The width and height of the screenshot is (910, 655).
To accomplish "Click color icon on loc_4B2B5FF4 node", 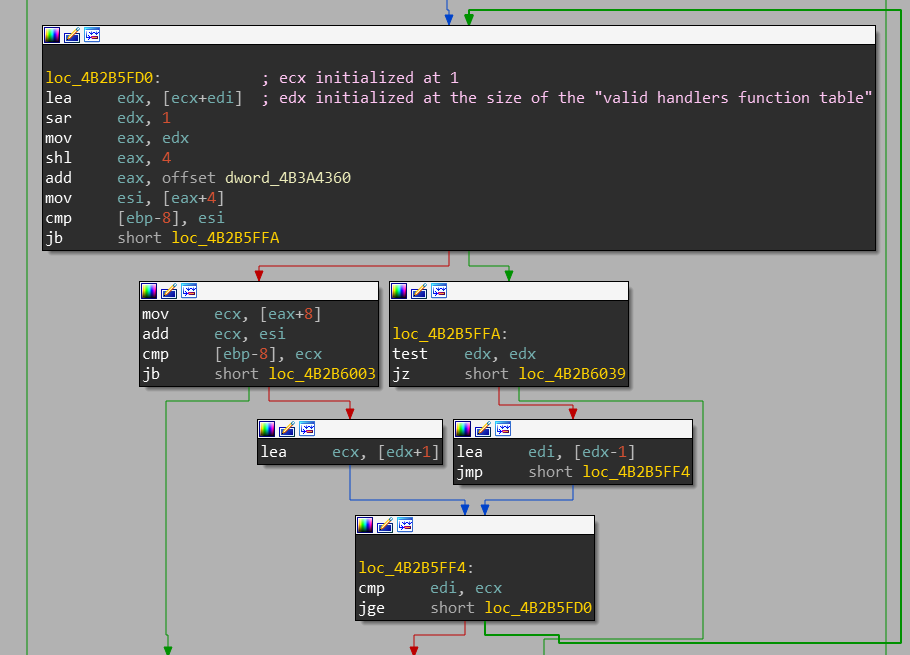I will coord(365,525).
